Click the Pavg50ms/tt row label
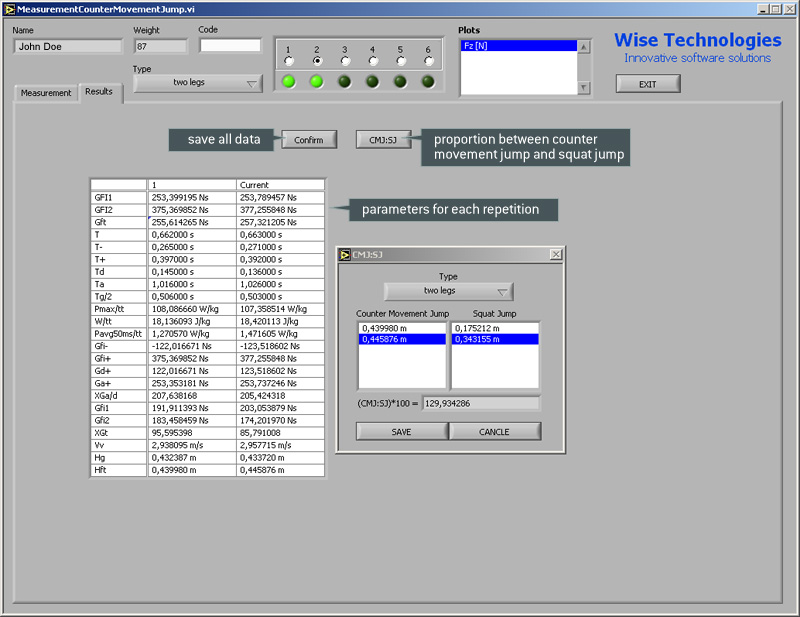 [x=119, y=334]
